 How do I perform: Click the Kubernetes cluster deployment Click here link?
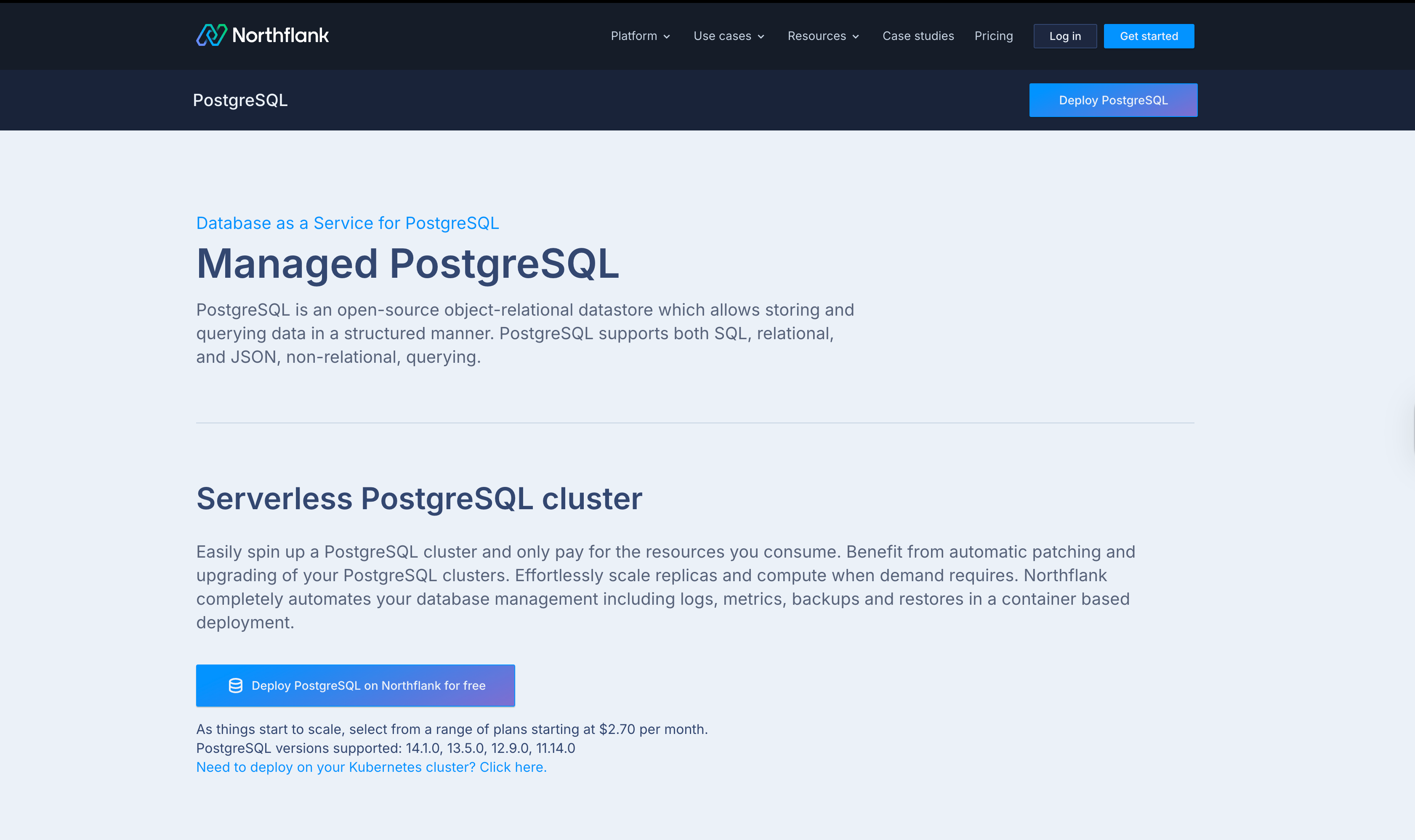[x=512, y=766]
